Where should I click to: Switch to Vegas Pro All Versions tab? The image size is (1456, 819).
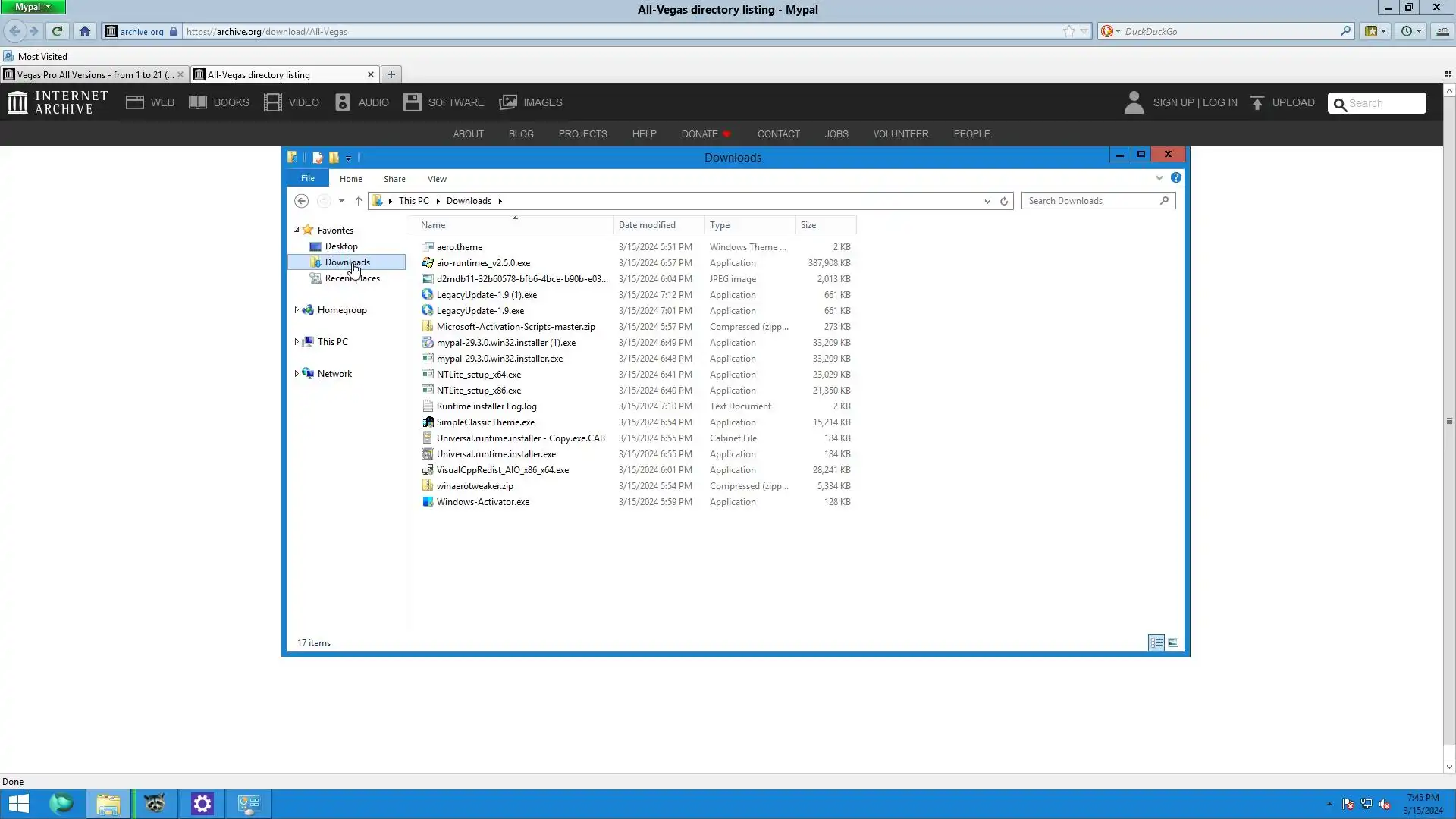pyautogui.click(x=91, y=74)
